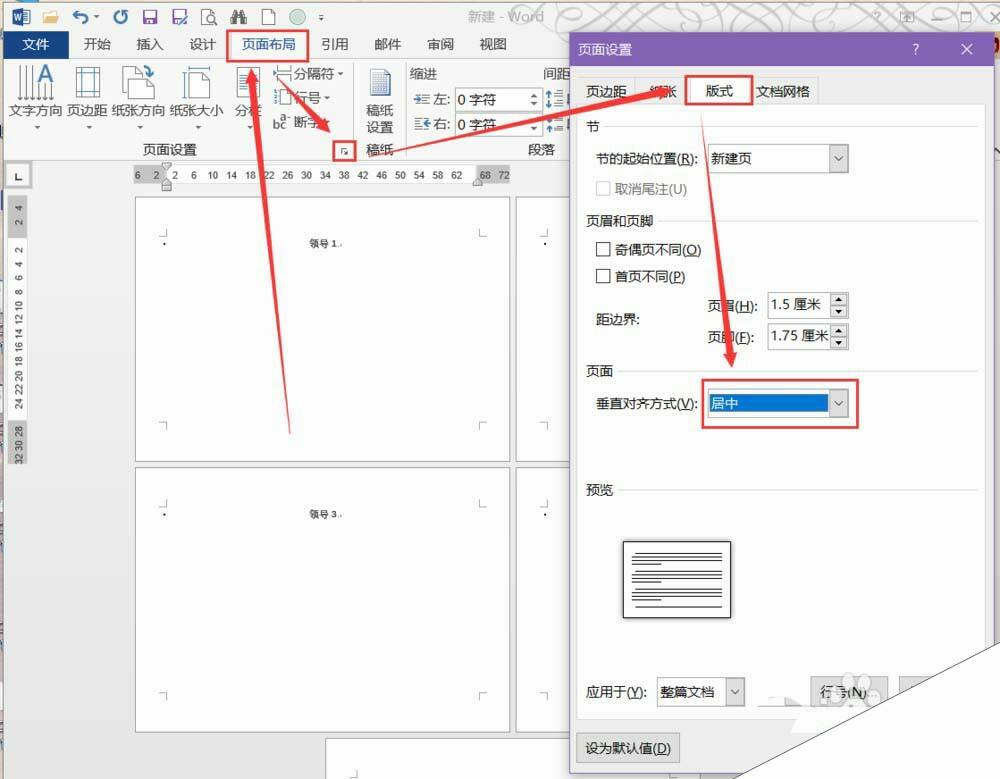
Task: Expand the 垂直对齐方式 dropdown
Action: [839, 403]
